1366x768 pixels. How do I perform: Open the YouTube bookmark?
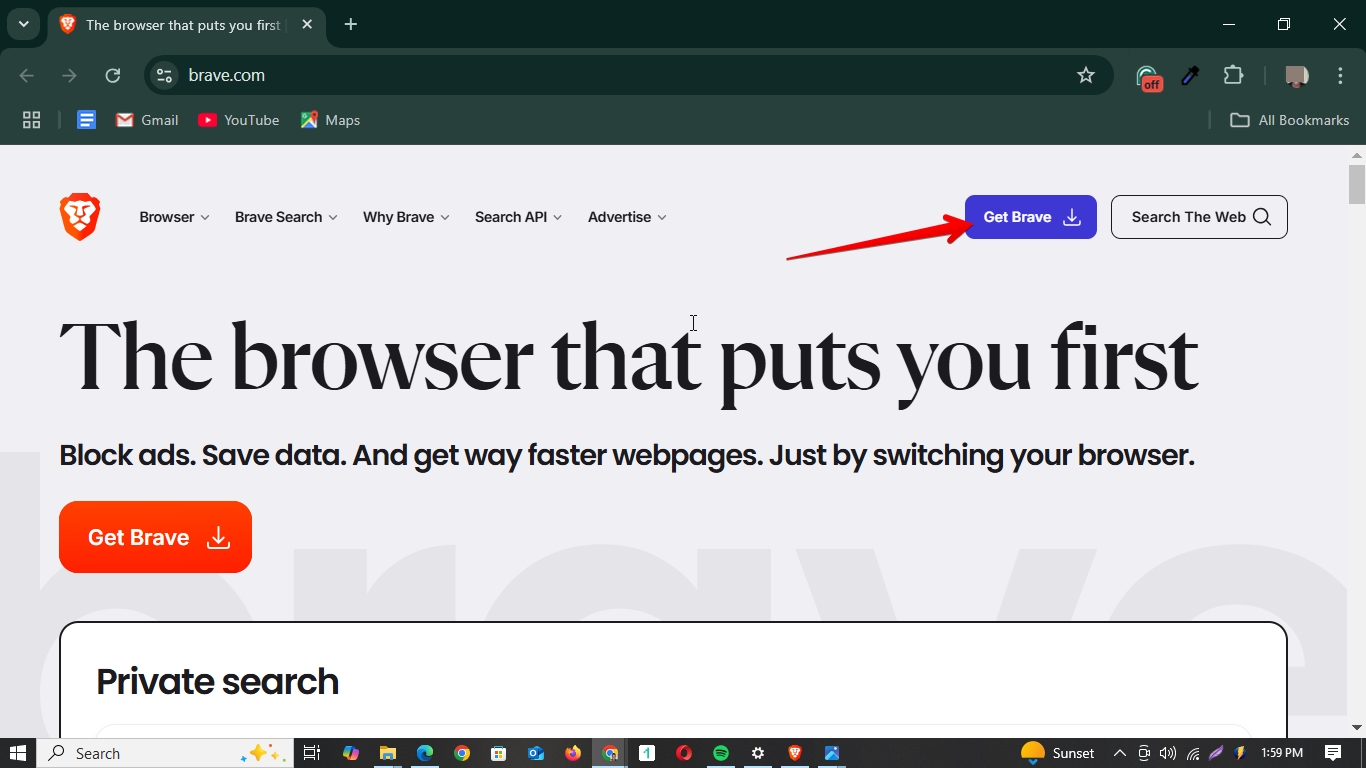tap(239, 120)
